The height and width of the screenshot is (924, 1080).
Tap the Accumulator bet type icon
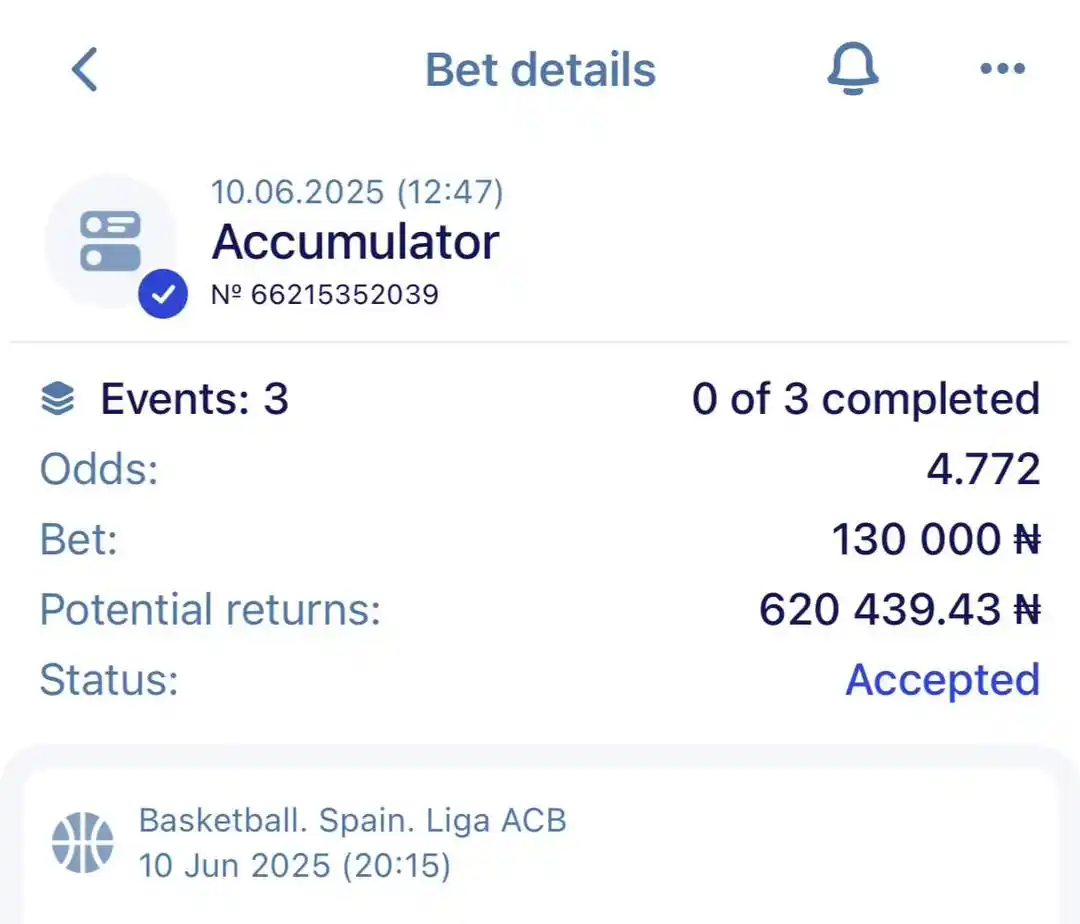(x=110, y=241)
